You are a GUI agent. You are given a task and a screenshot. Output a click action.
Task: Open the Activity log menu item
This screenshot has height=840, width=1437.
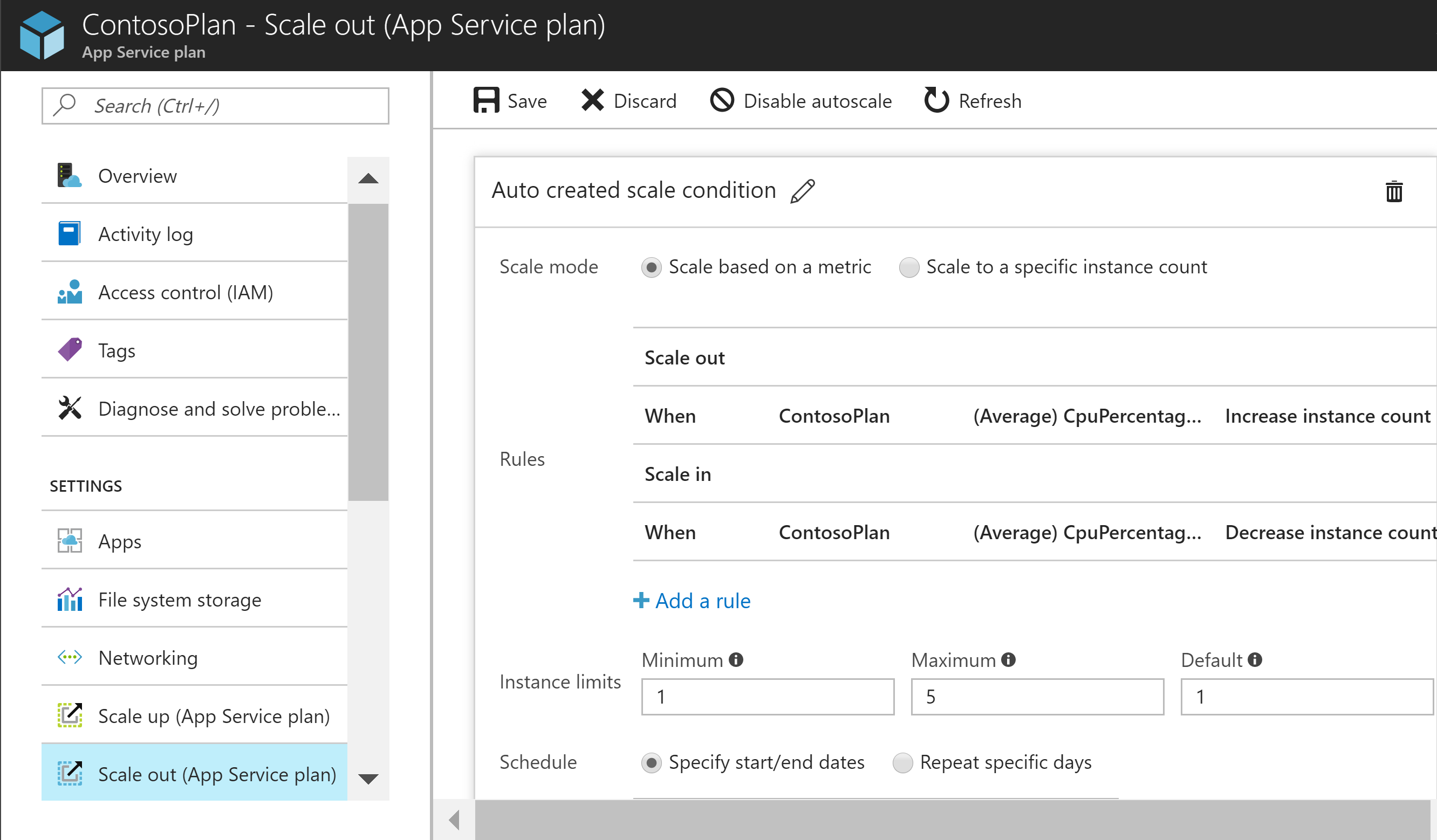pyautogui.click(x=144, y=233)
